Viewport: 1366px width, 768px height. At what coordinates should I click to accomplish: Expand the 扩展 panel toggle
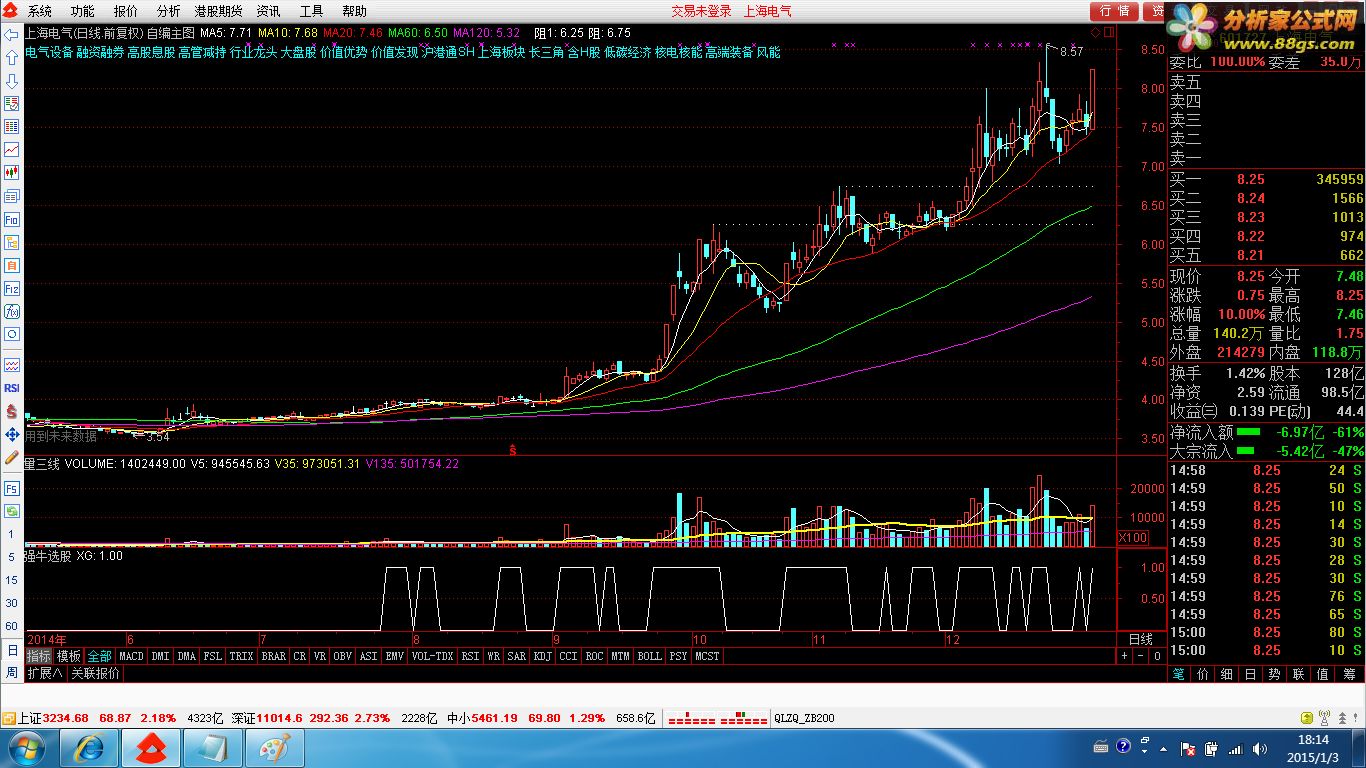pos(43,674)
